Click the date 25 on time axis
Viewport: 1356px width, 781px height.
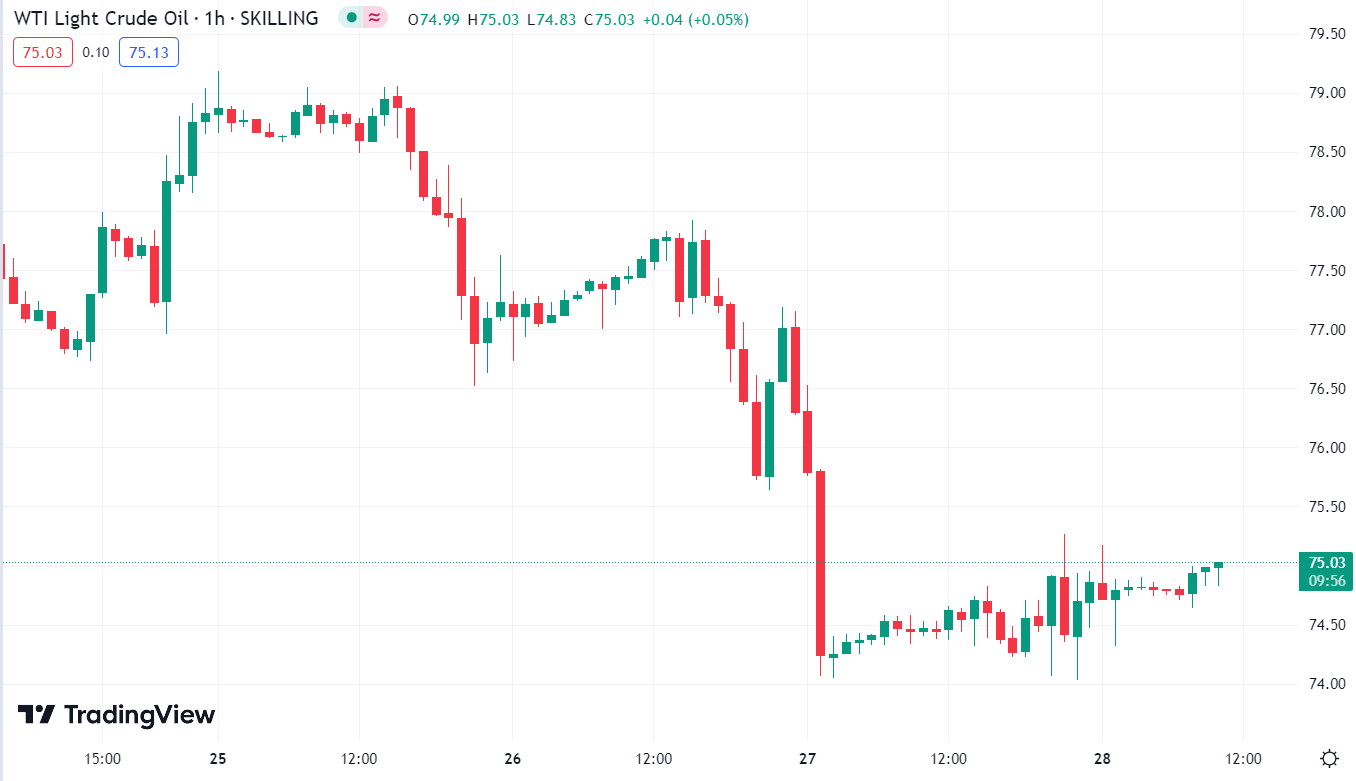(218, 758)
